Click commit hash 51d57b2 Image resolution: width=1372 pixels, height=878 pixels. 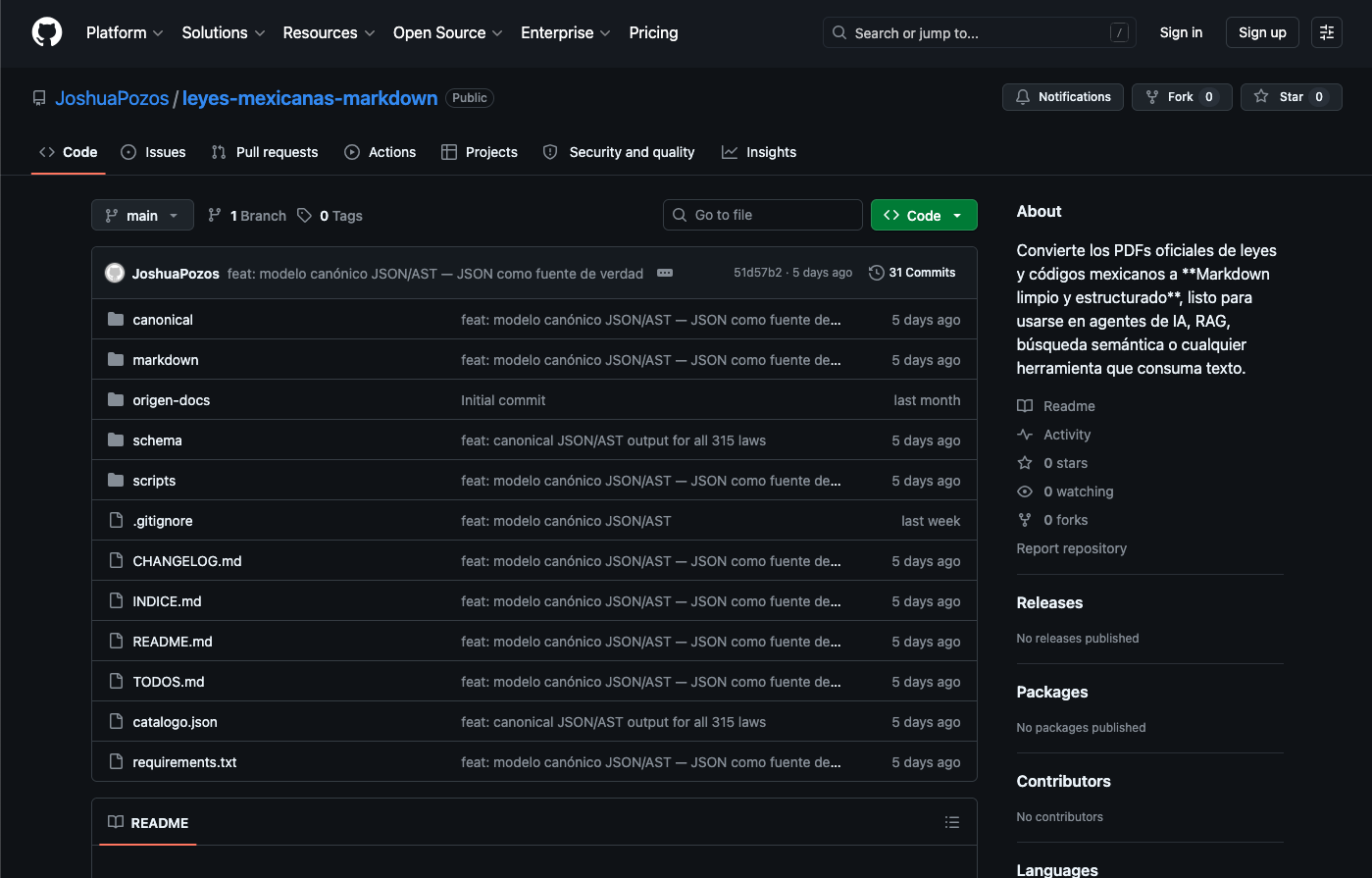coord(758,273)
